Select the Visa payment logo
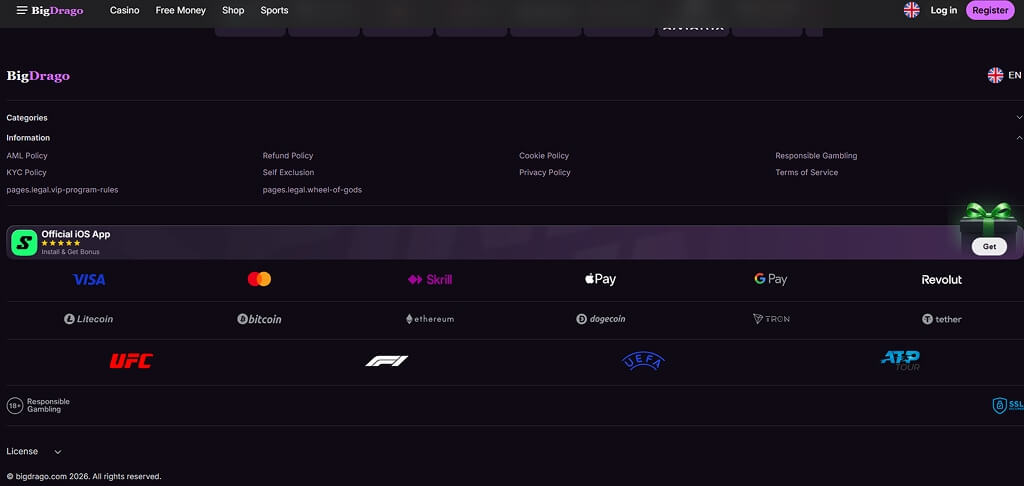Screen dimensions: 1024x486 (89, 280)
